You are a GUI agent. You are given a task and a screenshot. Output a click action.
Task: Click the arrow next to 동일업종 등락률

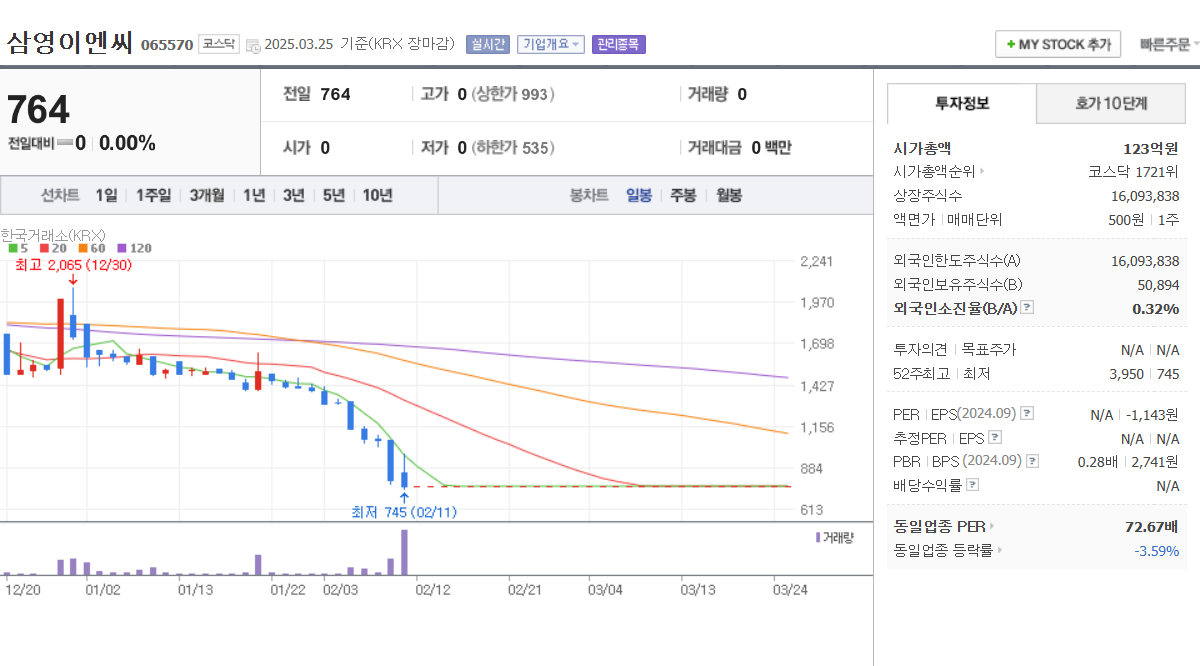pos(999,550)
